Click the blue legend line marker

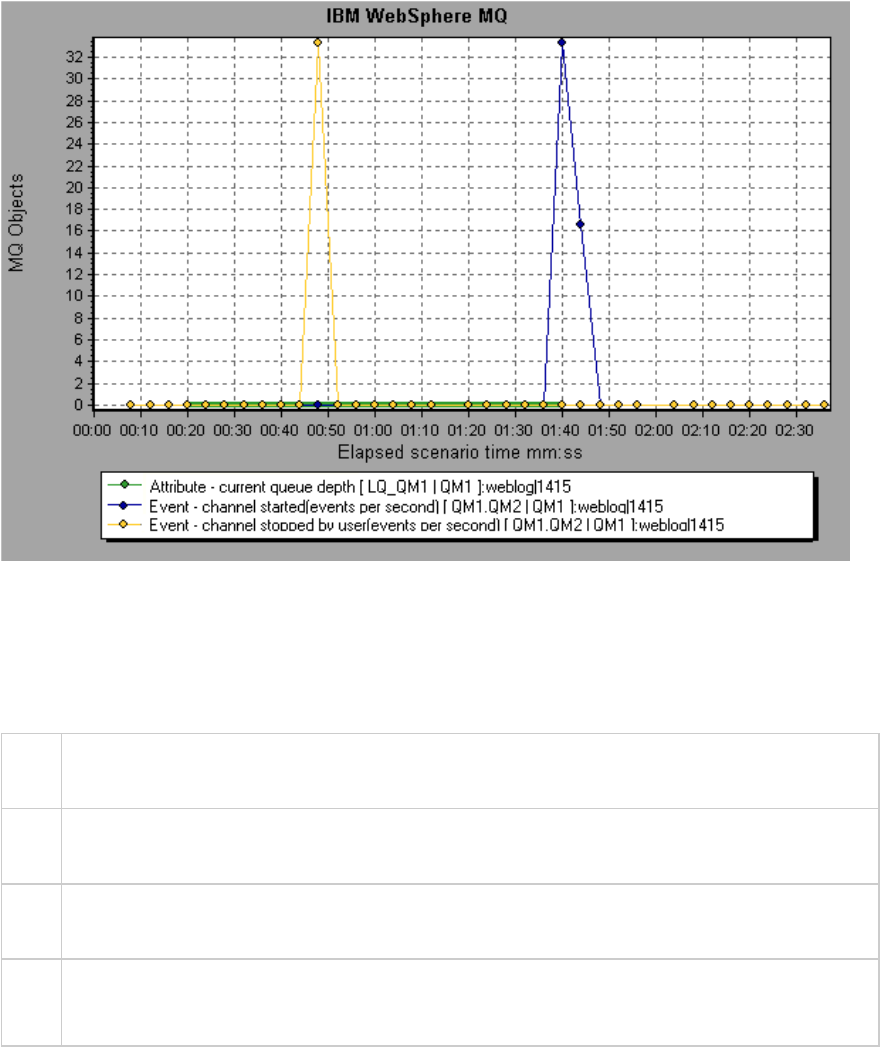124,505
